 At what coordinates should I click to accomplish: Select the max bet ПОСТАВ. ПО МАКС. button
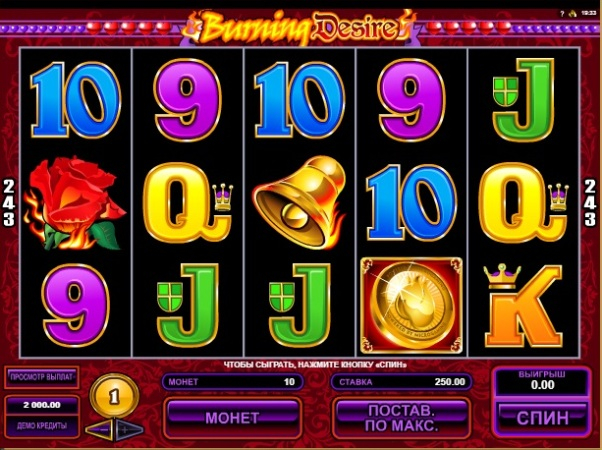click(401, 418)
